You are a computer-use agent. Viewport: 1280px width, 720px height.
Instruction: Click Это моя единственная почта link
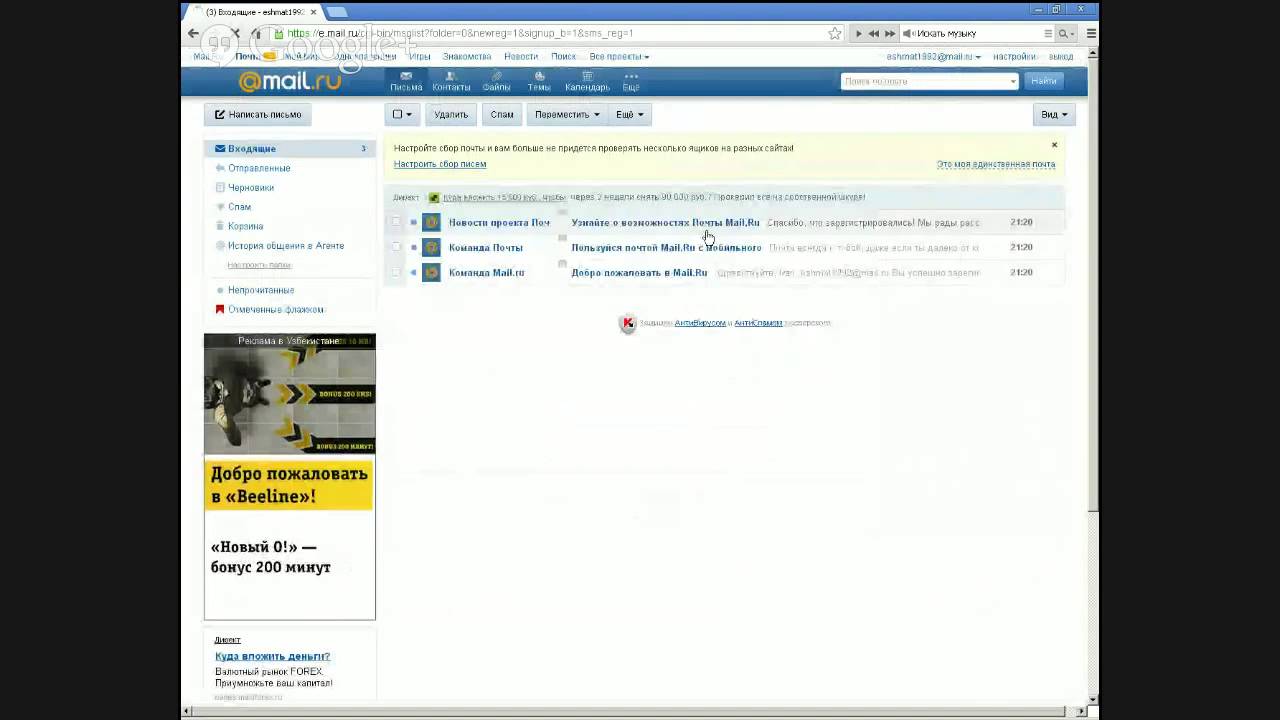pos(996,164)
